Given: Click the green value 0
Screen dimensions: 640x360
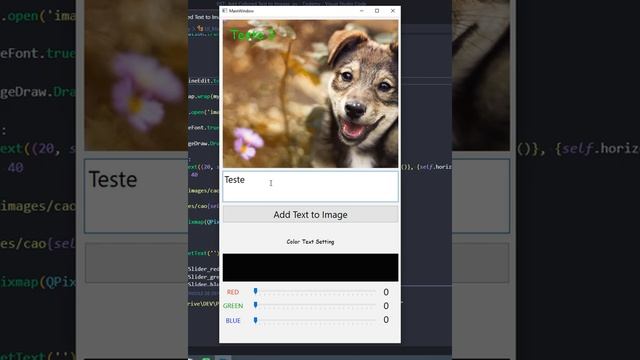Looking at the screenshot, I should (x=386, y=306).
